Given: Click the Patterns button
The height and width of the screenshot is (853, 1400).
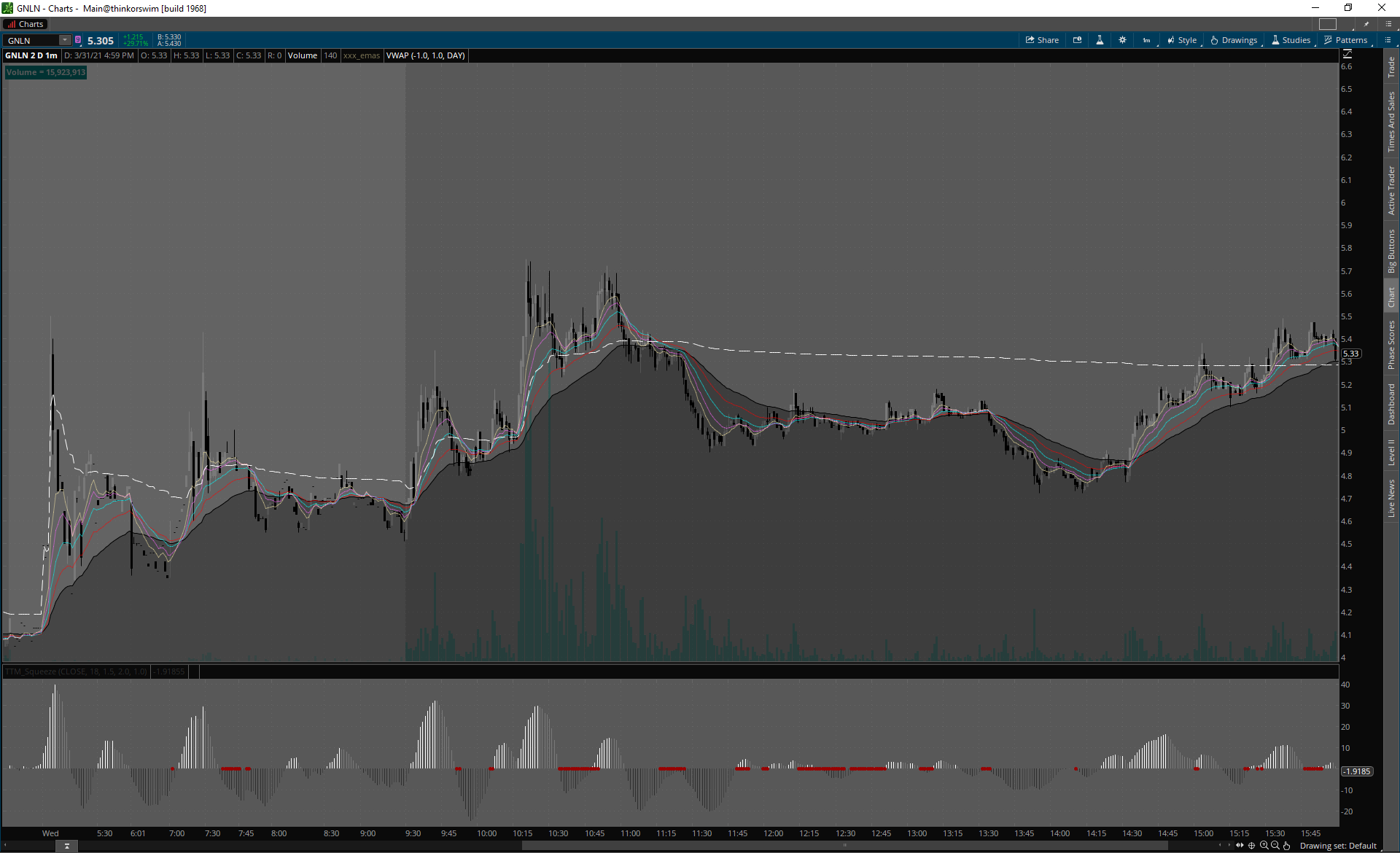Looking at the screenshot, I should click(x=1345, y=40).
